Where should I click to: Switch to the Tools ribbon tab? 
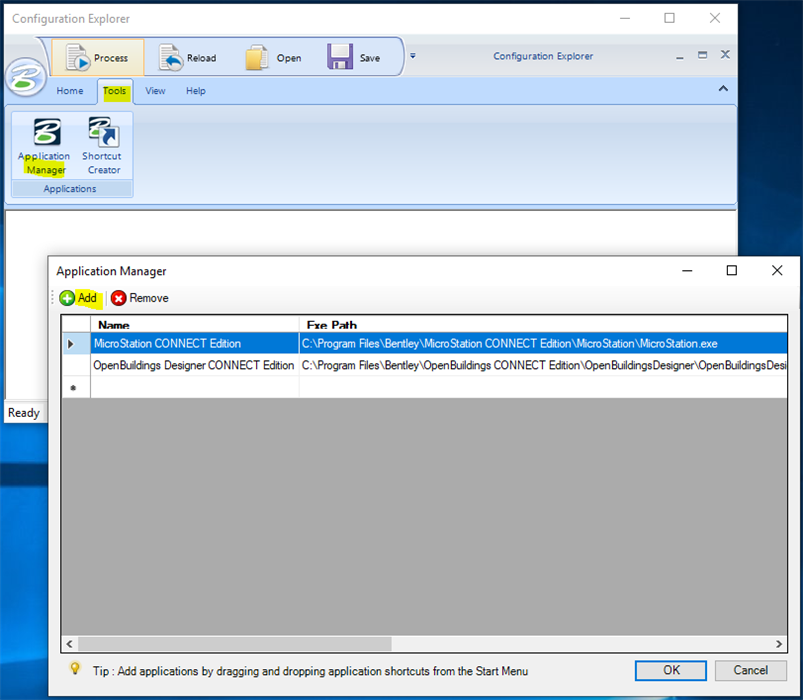(114, 91)
